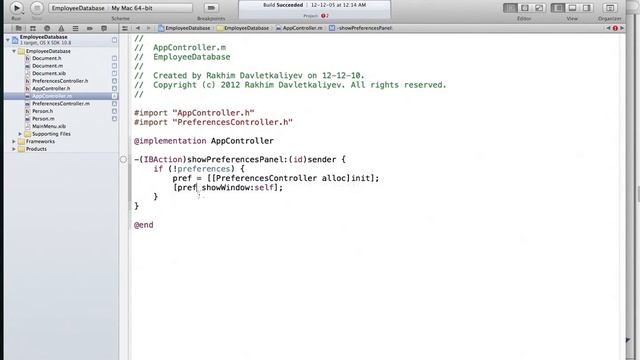
Task: Select the Standard editor button
Action: [510, 8]
